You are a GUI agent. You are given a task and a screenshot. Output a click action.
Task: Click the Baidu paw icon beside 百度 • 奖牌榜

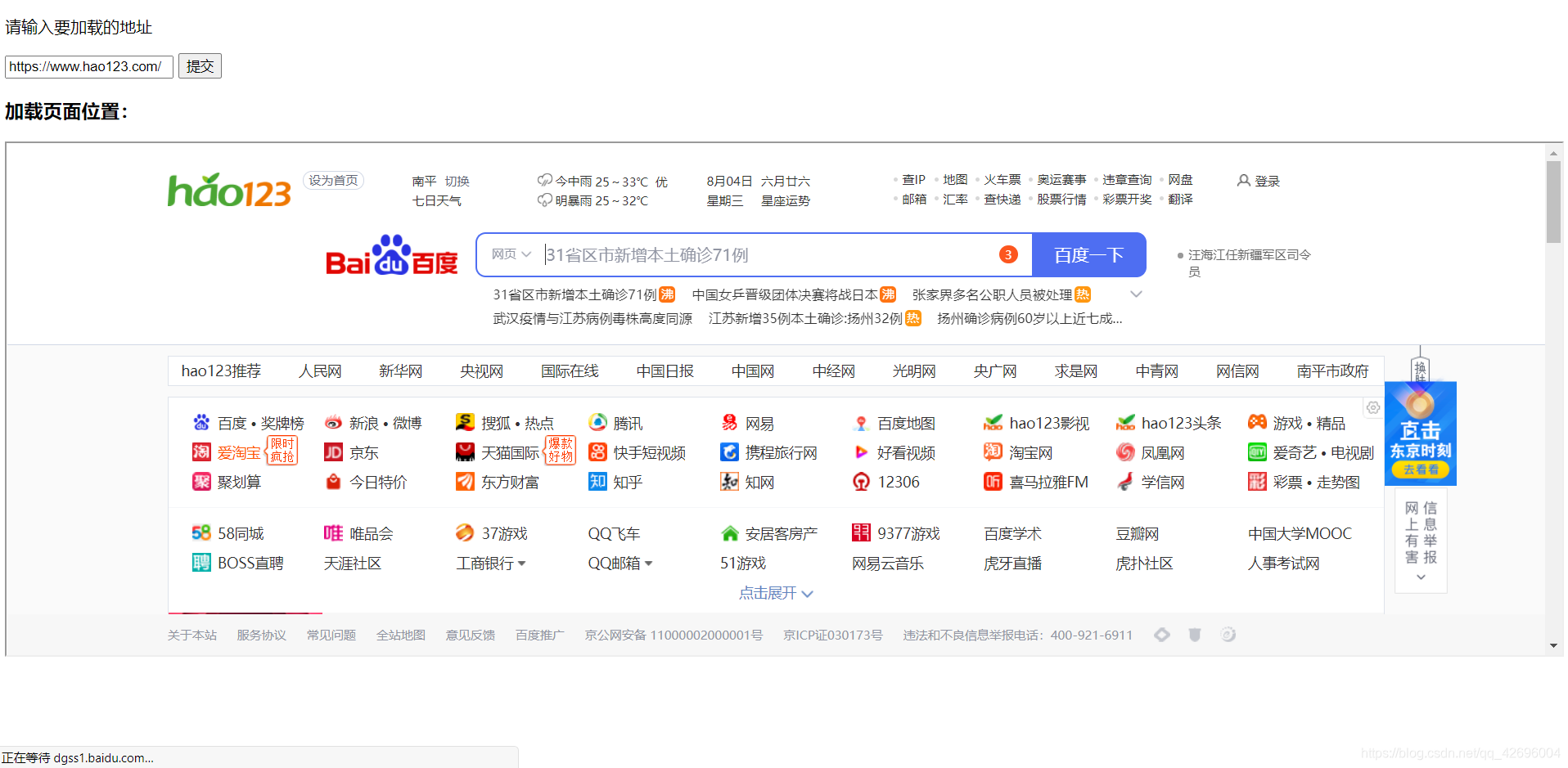[201, 423]
